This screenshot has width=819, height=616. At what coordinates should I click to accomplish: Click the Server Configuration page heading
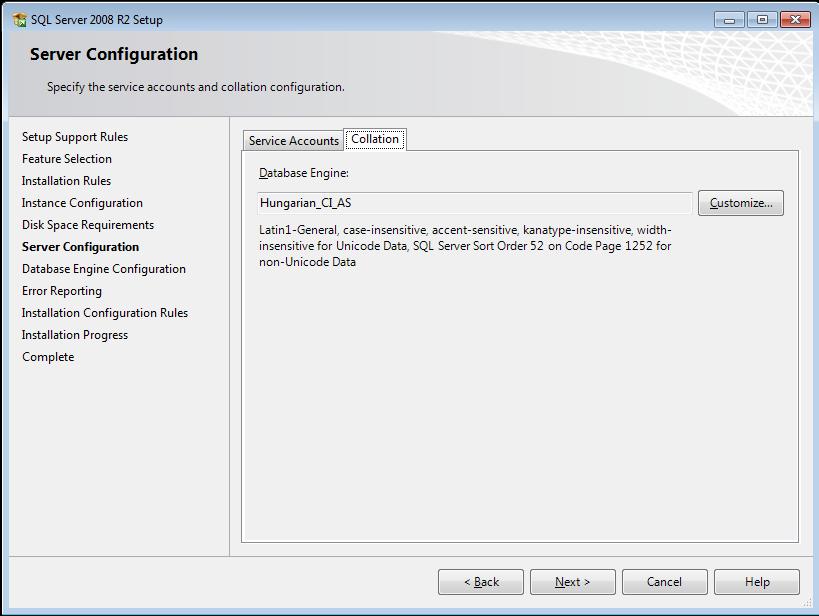click(x=114, y=54)
